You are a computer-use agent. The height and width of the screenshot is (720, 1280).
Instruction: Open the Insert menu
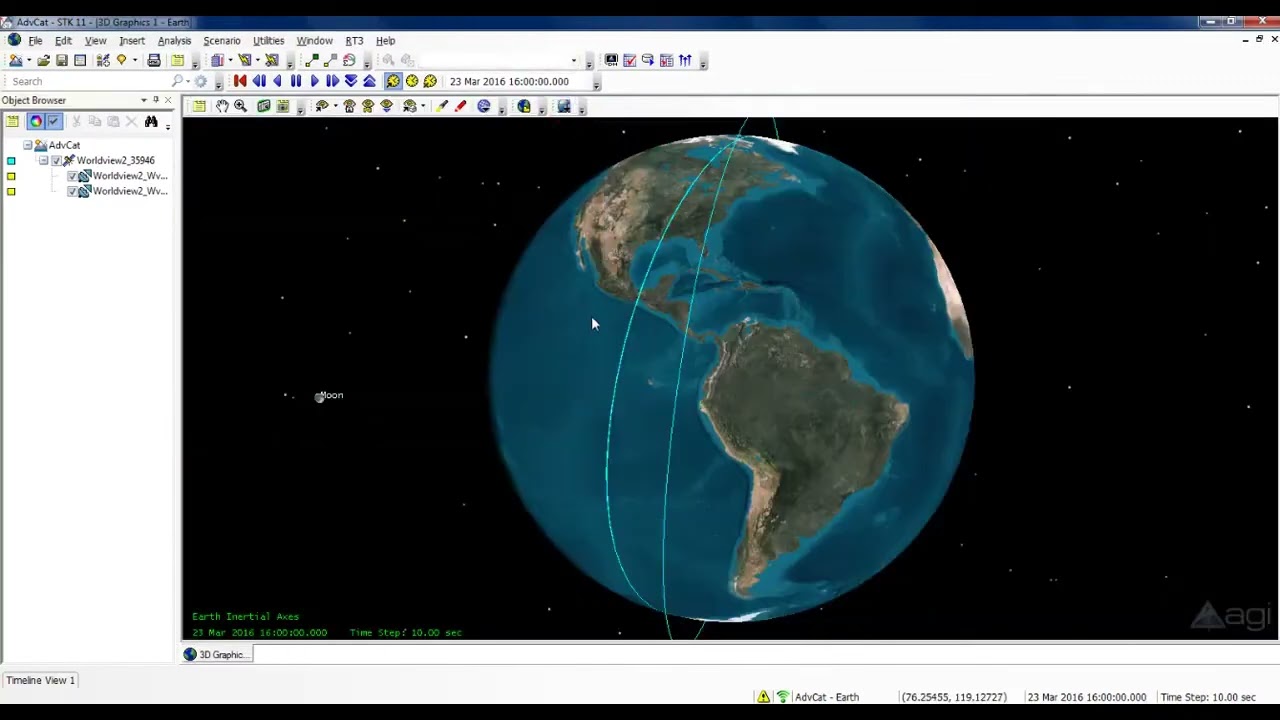[x=132, y=41]
